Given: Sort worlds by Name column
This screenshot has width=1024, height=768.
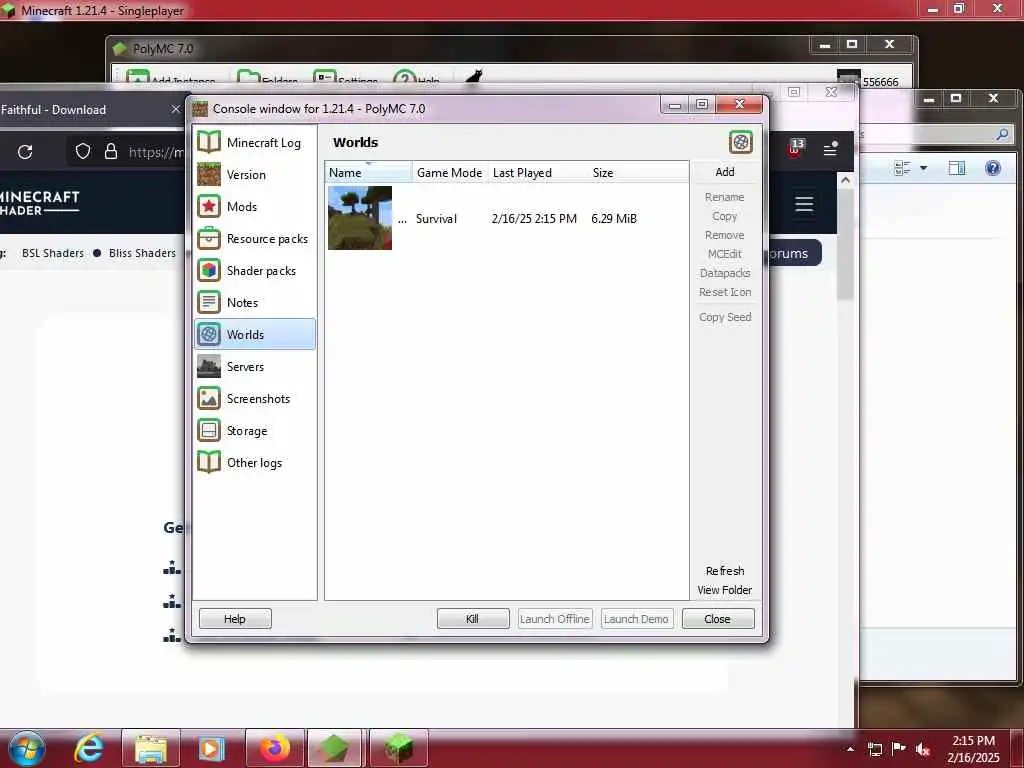Looking at the screenshot, I should (x=369, y=172).
